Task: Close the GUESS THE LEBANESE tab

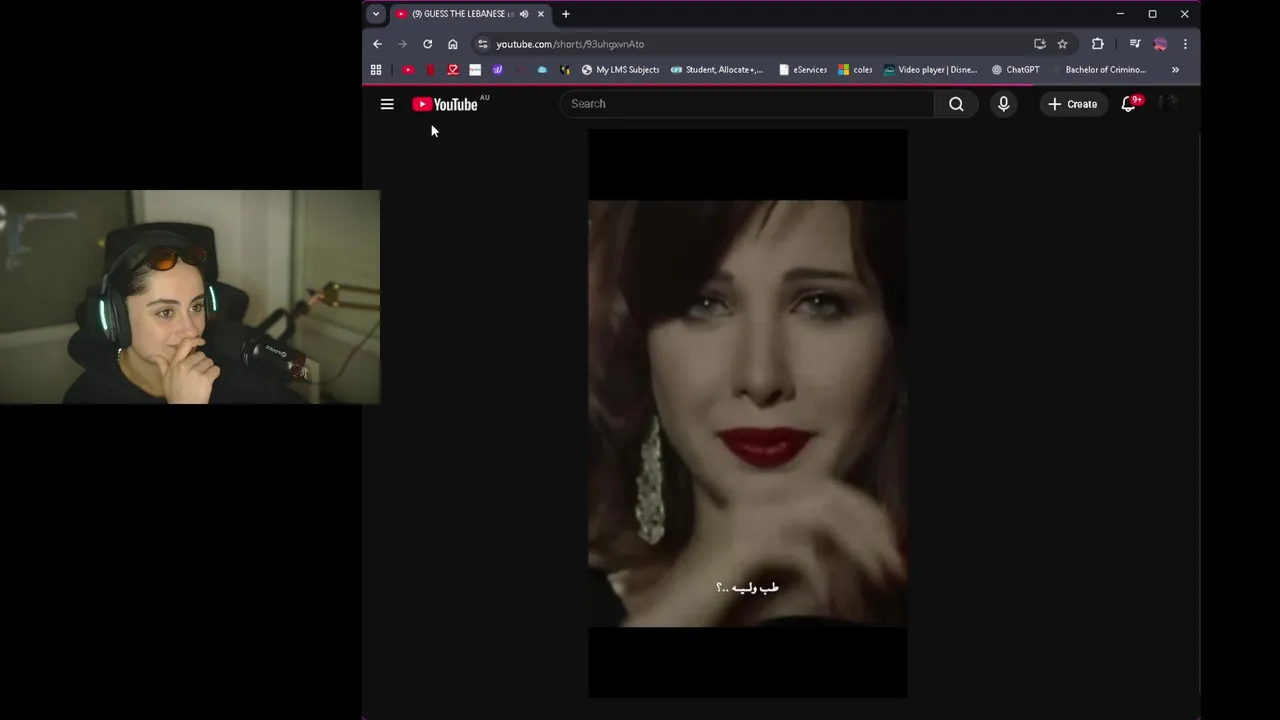Action: (541, 14)
